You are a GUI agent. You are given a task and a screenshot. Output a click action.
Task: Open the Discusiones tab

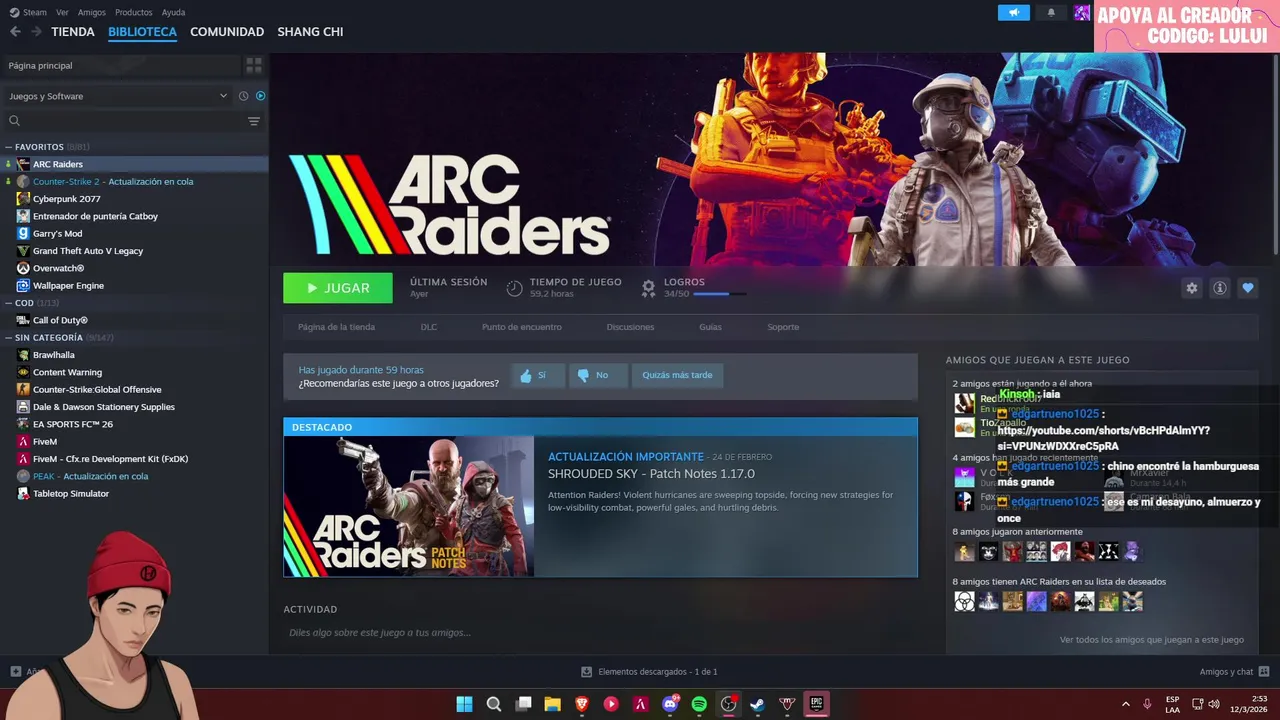click(630, 327)
